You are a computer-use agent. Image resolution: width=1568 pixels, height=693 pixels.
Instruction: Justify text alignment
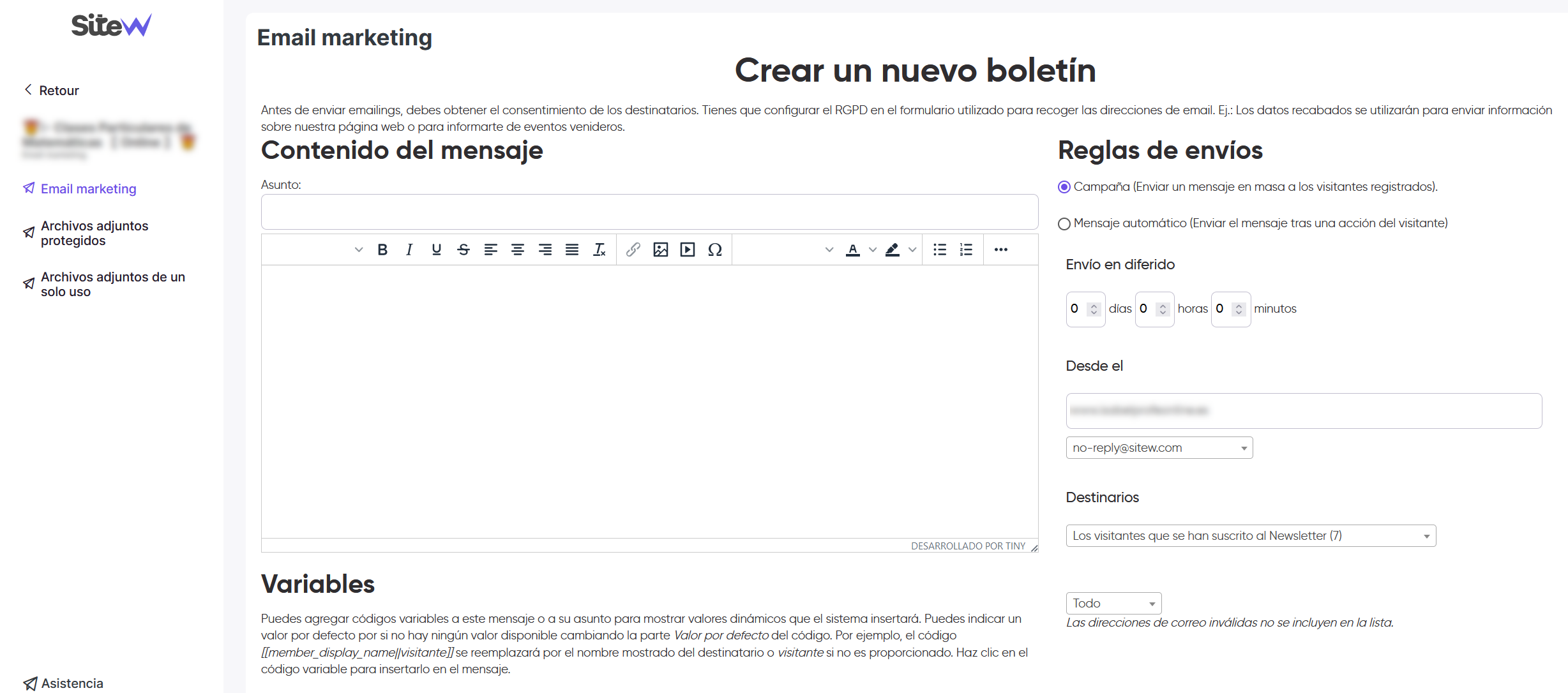[572, 250]
